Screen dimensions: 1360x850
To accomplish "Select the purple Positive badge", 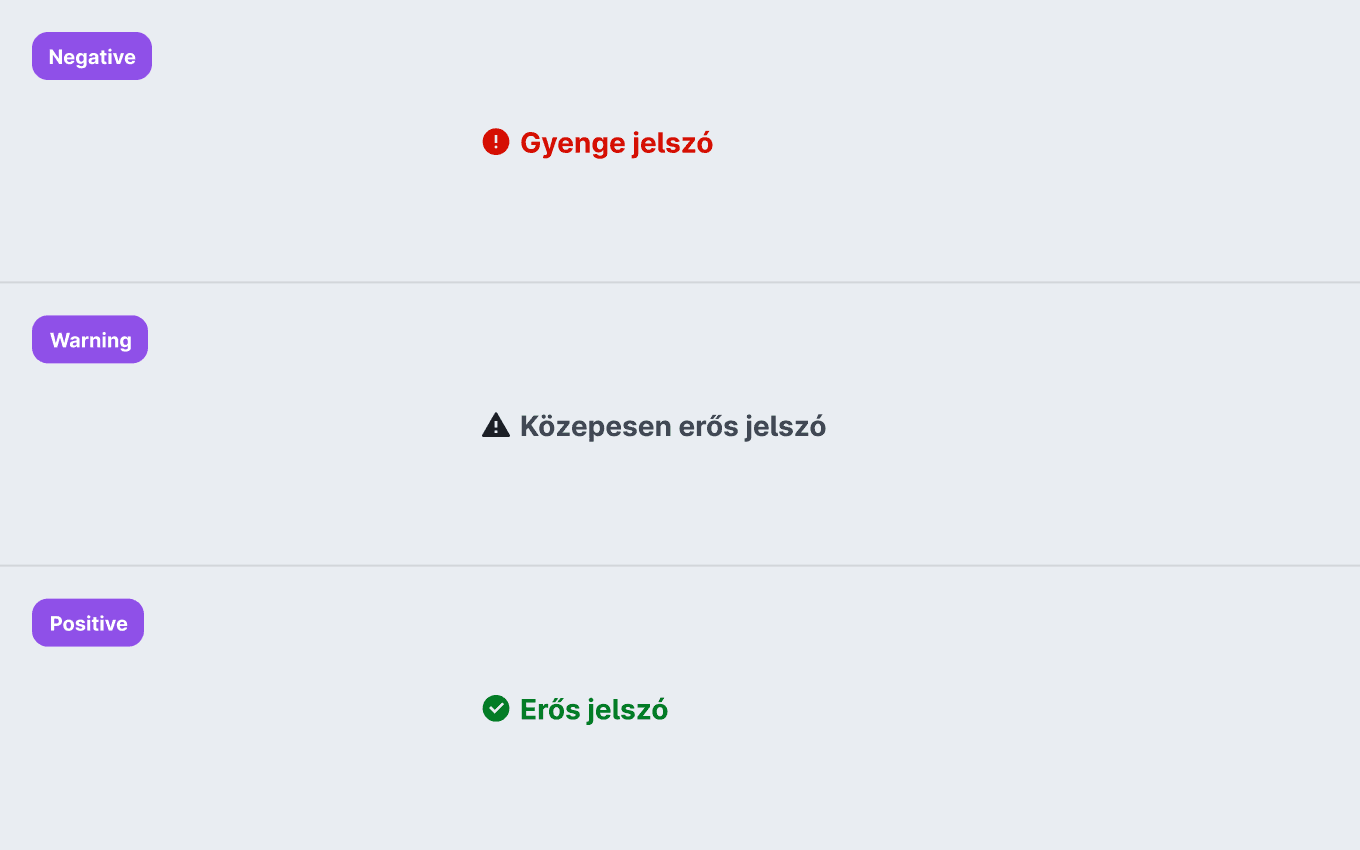I will coord(88,623).
